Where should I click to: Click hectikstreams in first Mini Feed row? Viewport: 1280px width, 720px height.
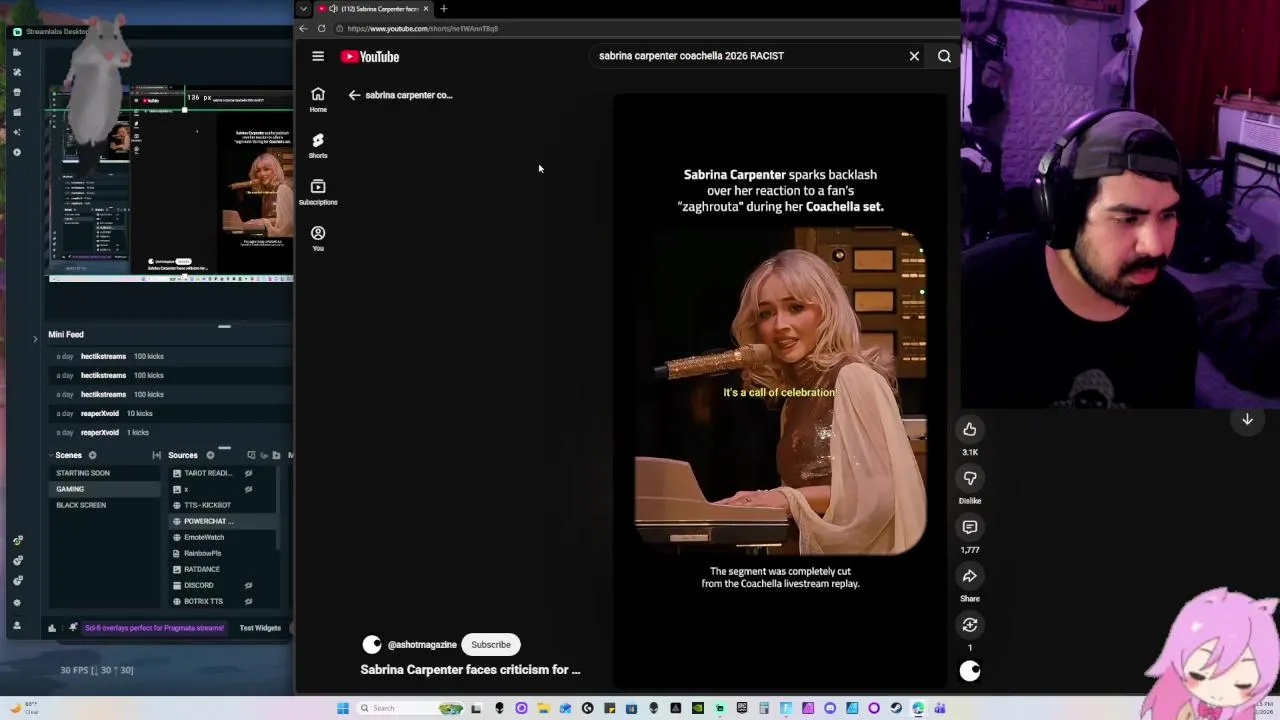click(103, 356)
